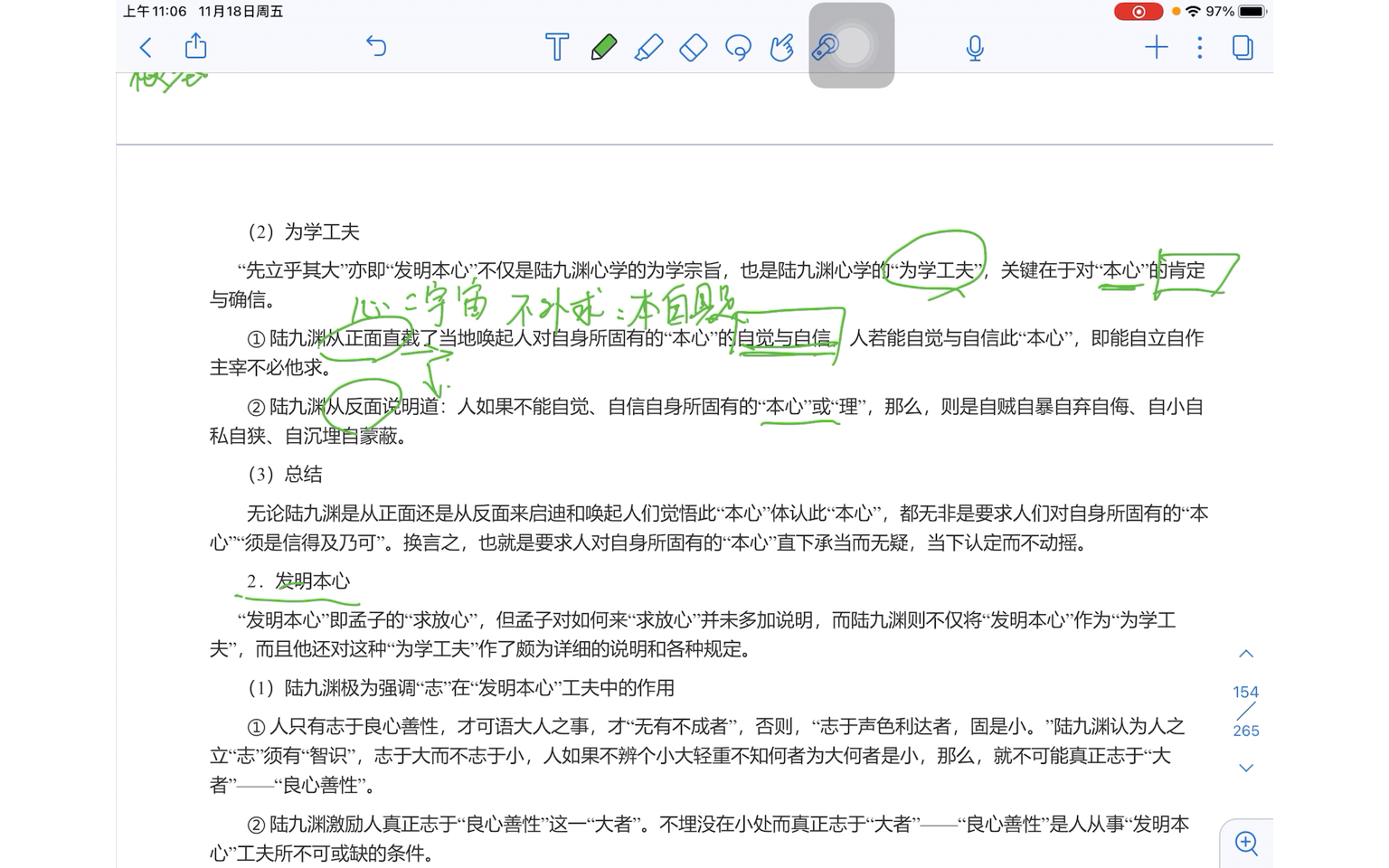Viewport: 1389px width, 868px height.
Task: Jump to next page with down chevron
Action: tap(1246, 768)
